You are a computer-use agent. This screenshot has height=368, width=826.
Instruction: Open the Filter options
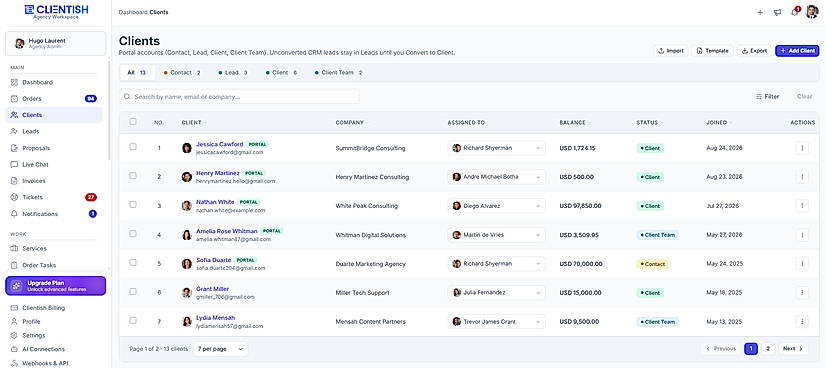pos(768,97)
